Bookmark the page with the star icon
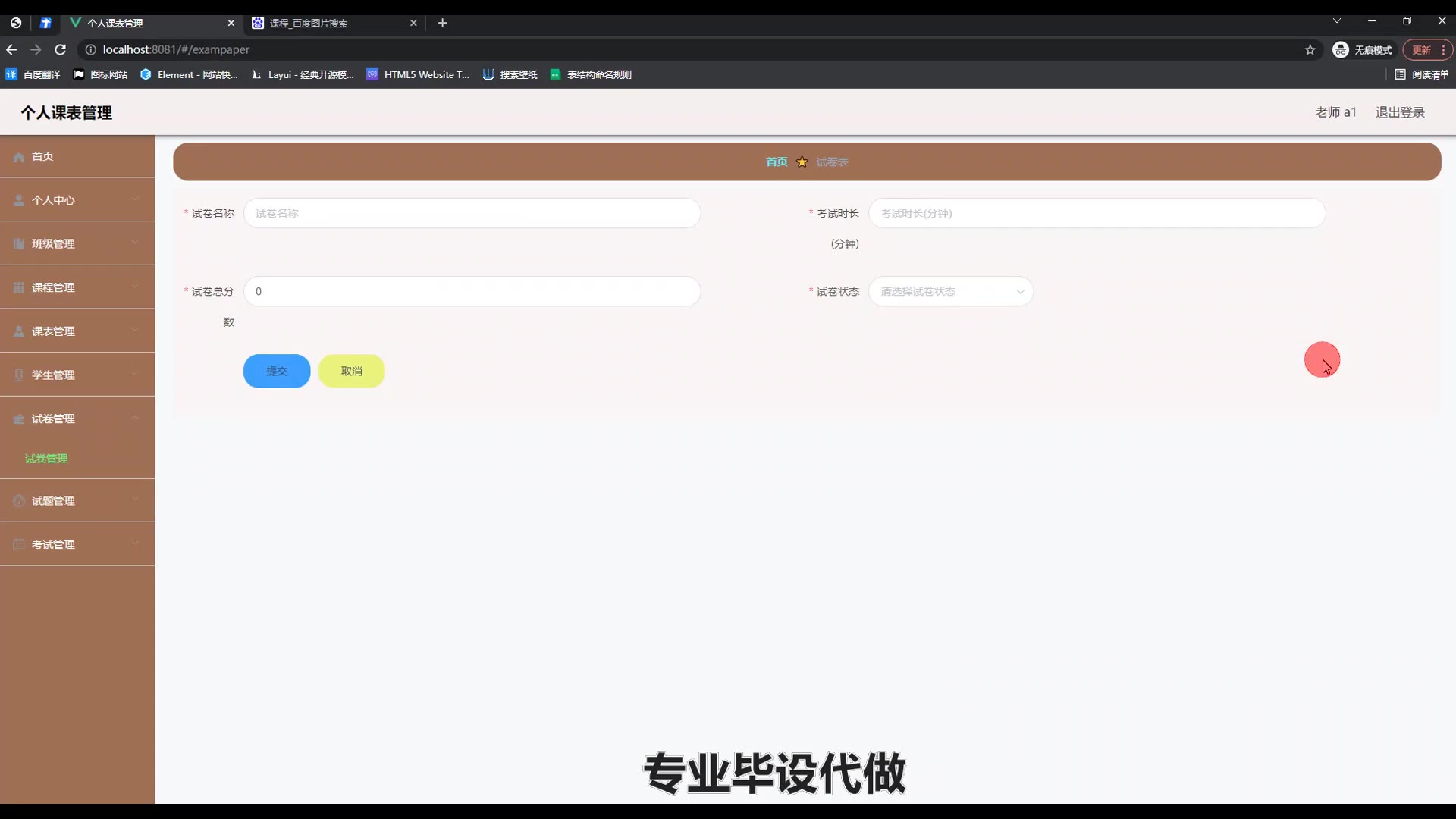 [x=1310, y=50]
